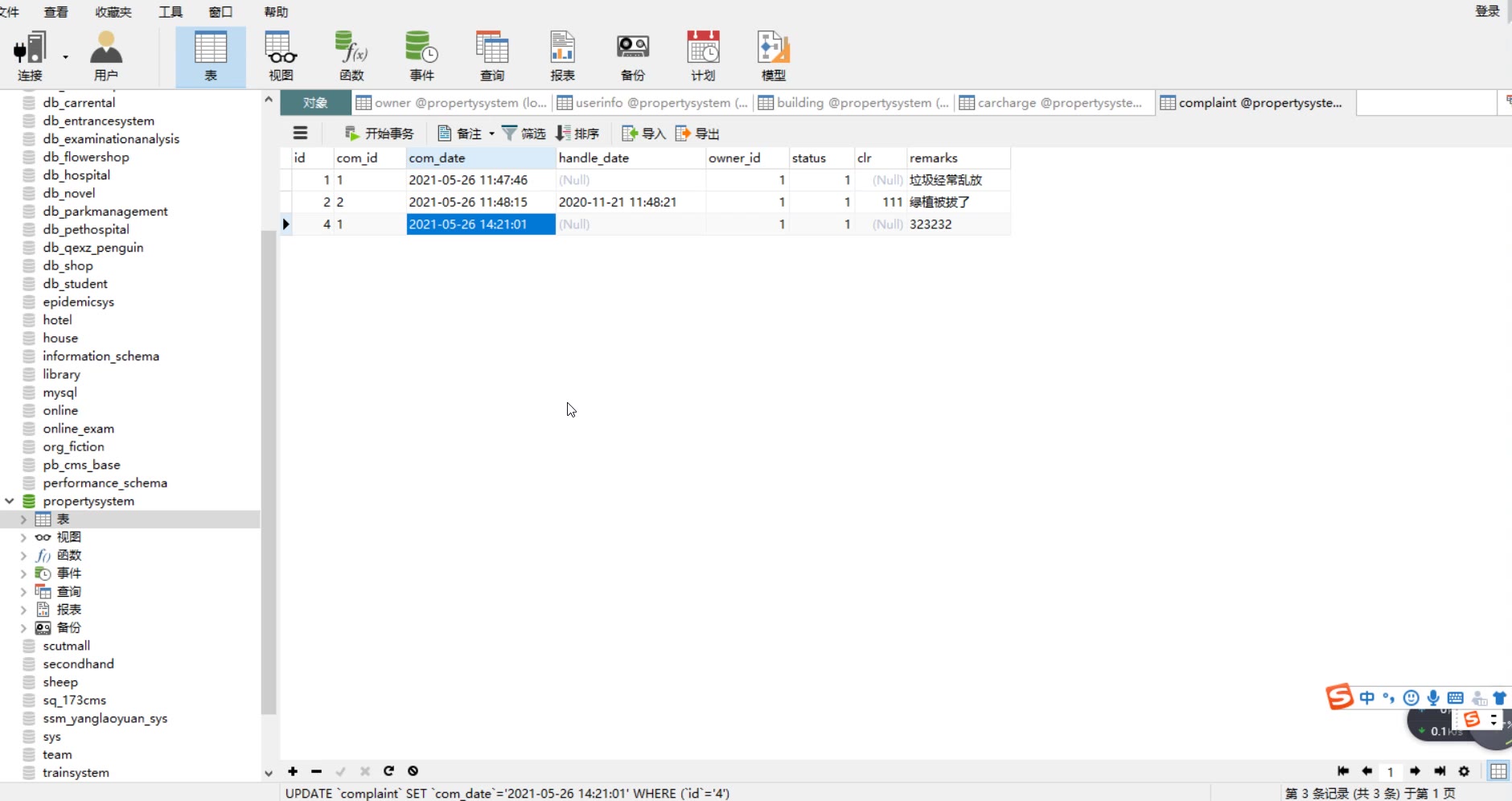Go to last page of records
Screen dimensions: 1512x801
click(1440, 771)
